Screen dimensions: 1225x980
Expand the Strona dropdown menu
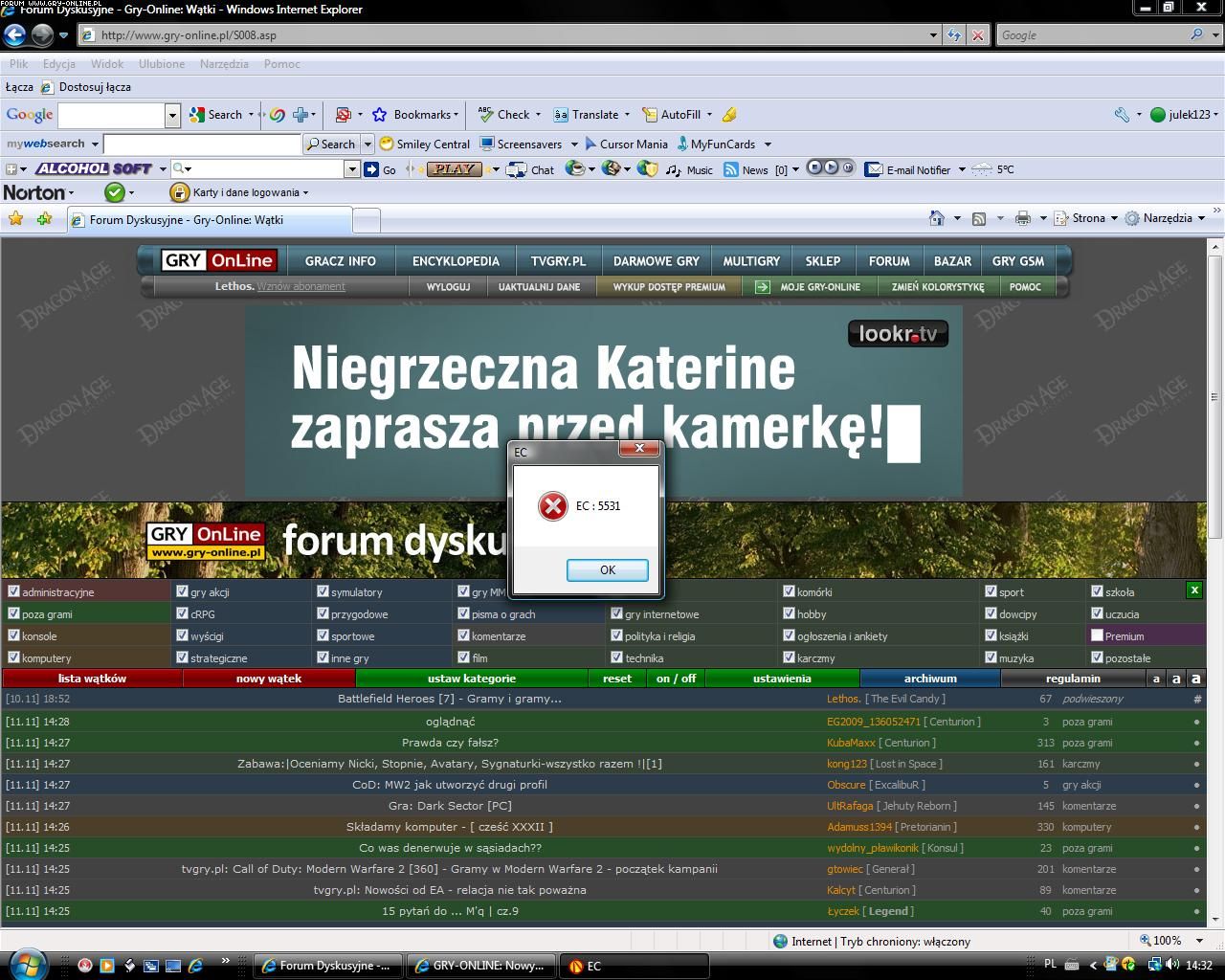(1088, 218)
